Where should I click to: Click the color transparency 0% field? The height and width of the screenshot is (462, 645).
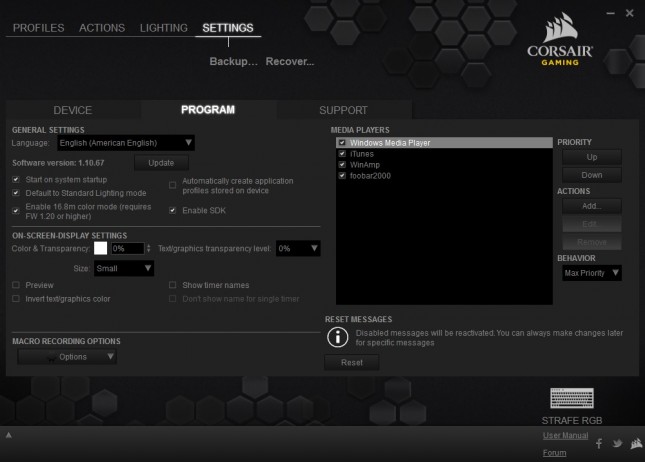(128, 248)
